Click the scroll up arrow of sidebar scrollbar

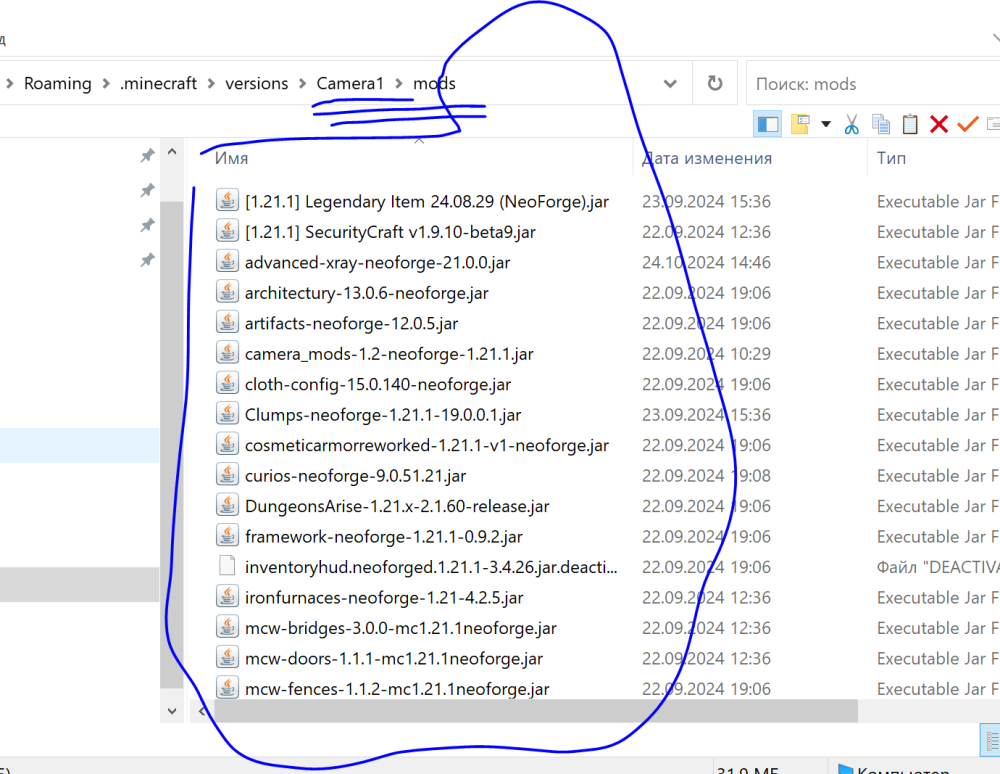pyautogui.click(x=172, y=152)
